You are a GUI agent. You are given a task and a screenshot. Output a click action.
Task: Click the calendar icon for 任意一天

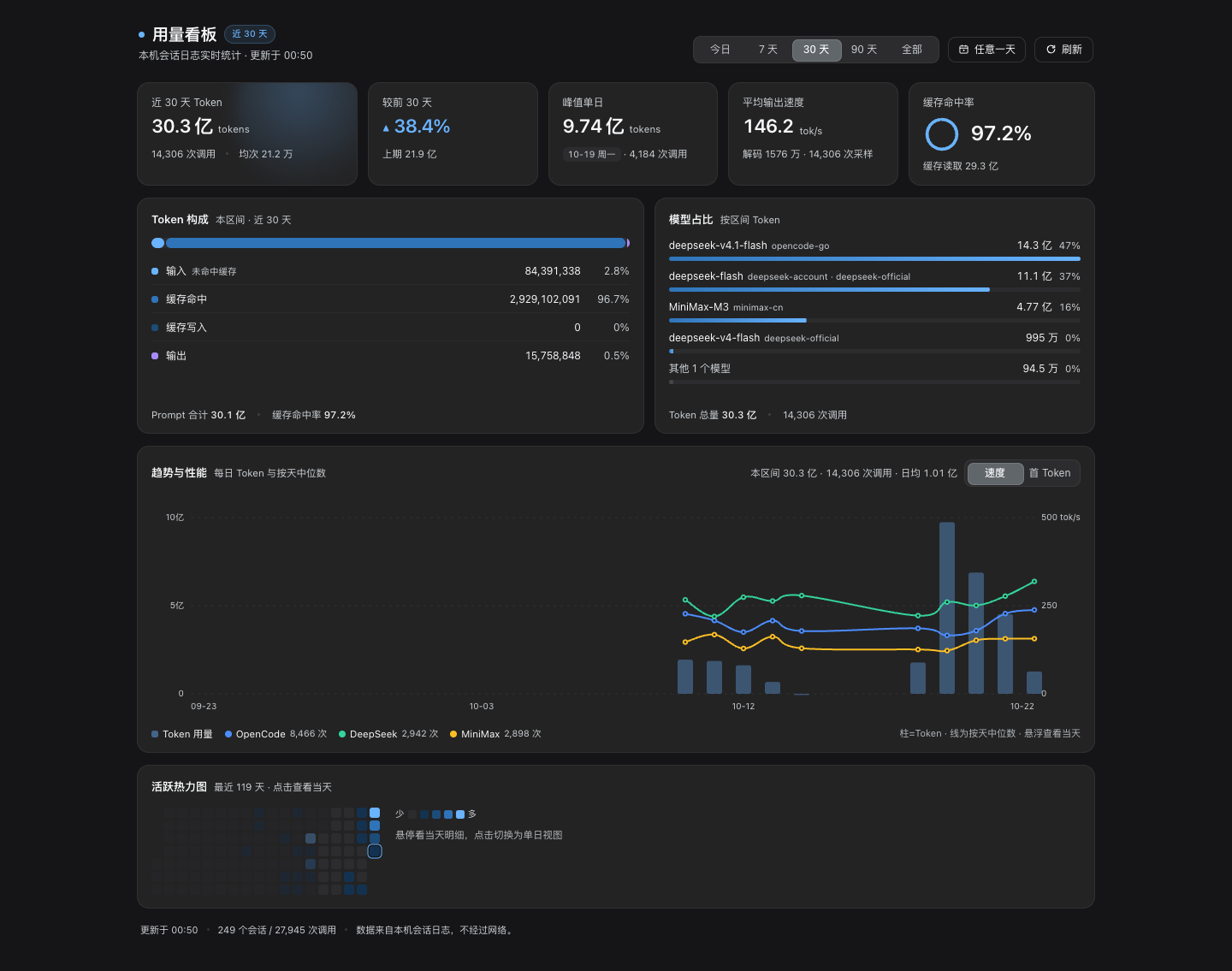pyautogui.click(x=963, y=50)
